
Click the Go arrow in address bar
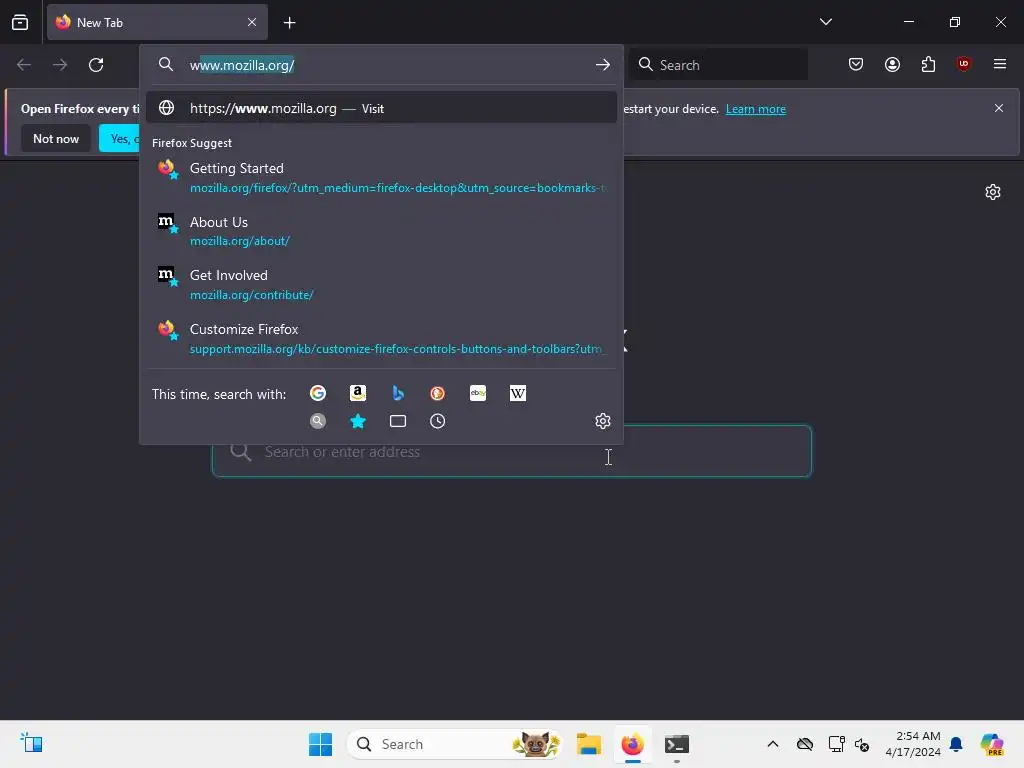[602, 65]
